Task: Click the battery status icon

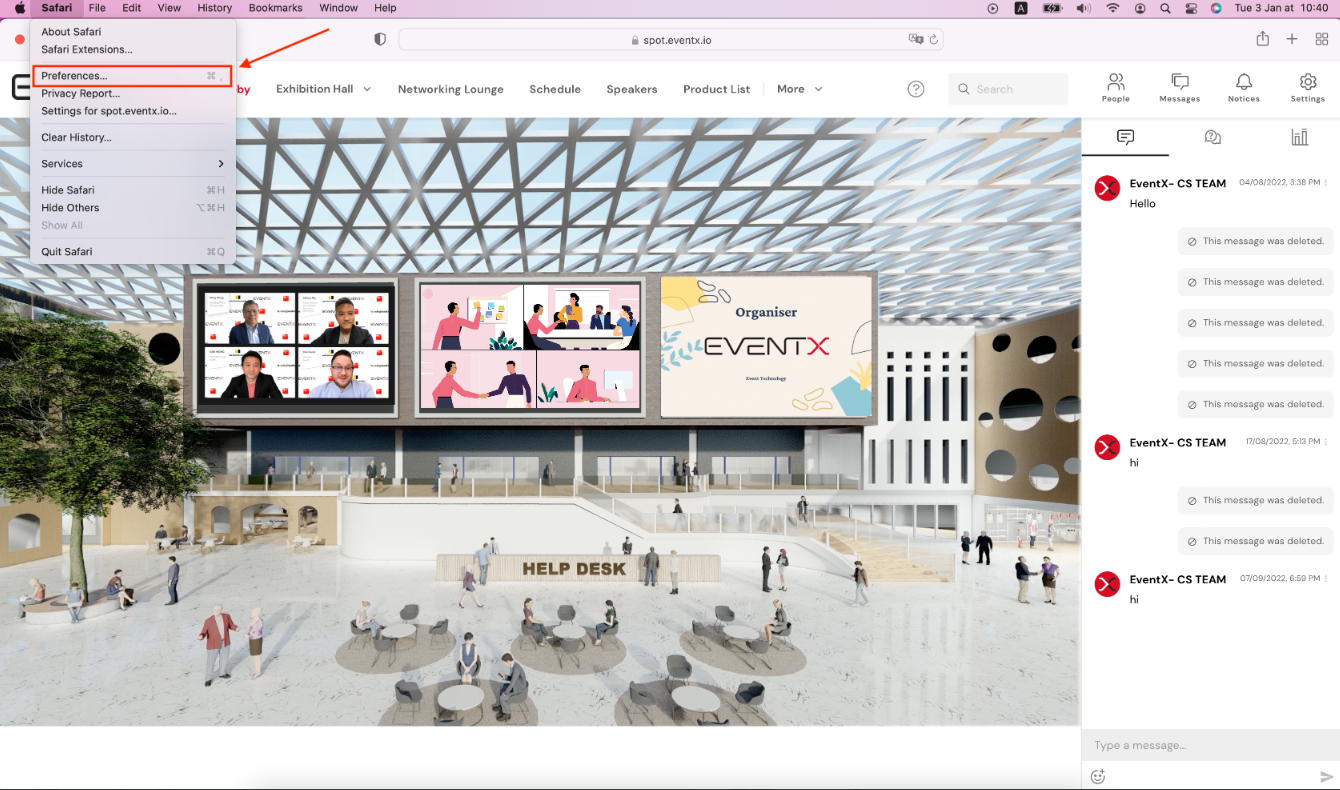Action: pyautogui.click(x=1051, y=8)
